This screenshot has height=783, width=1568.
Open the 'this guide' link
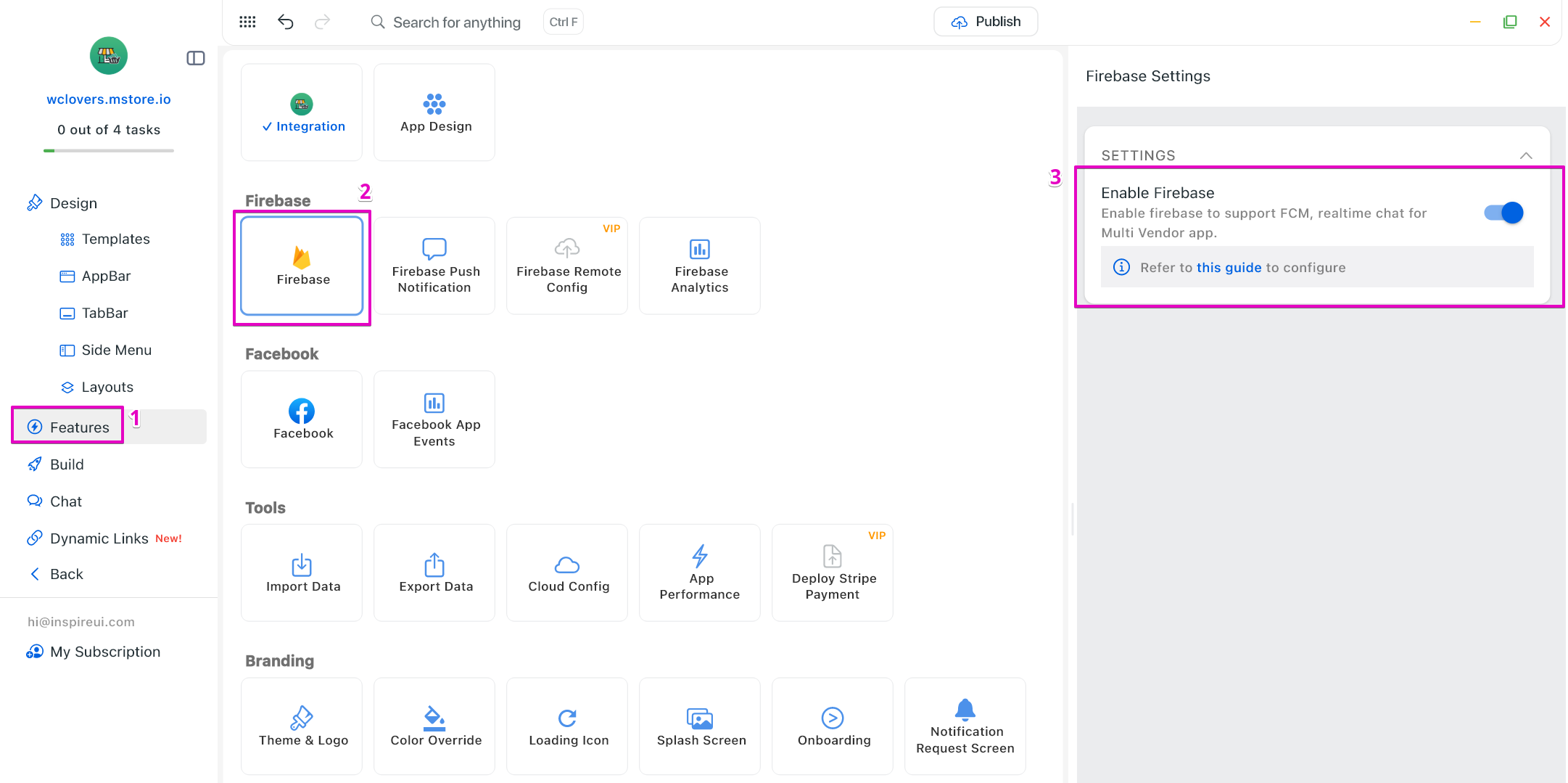click(x=1229, y=267)
